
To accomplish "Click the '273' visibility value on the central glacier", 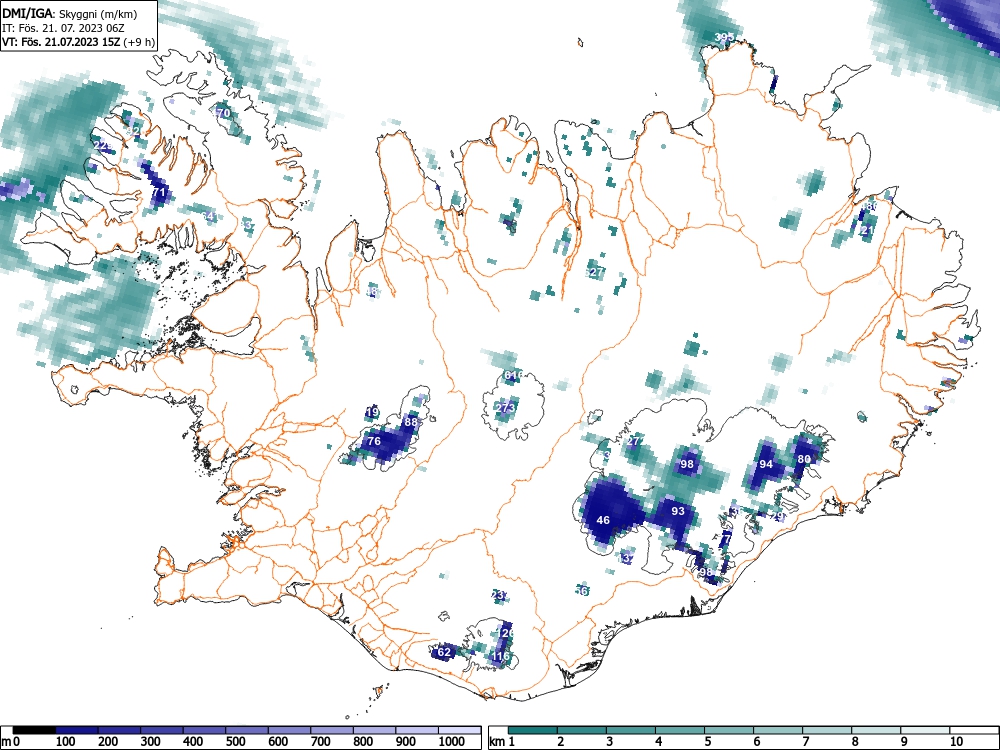I will [x=506, y=408].
